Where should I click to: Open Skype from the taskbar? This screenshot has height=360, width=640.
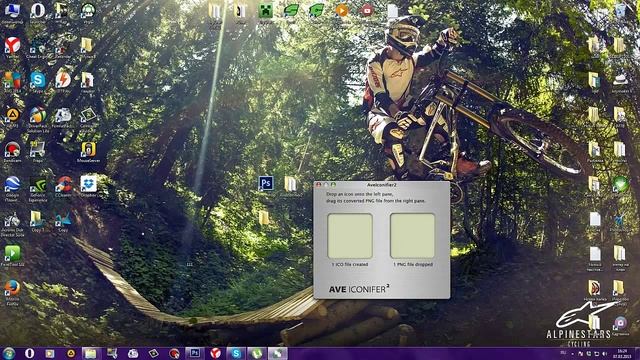(236, 353)
